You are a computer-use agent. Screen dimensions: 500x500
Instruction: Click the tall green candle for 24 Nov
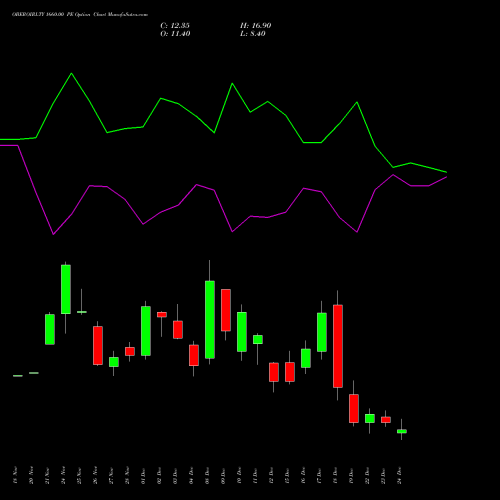[x=66, y=289]
